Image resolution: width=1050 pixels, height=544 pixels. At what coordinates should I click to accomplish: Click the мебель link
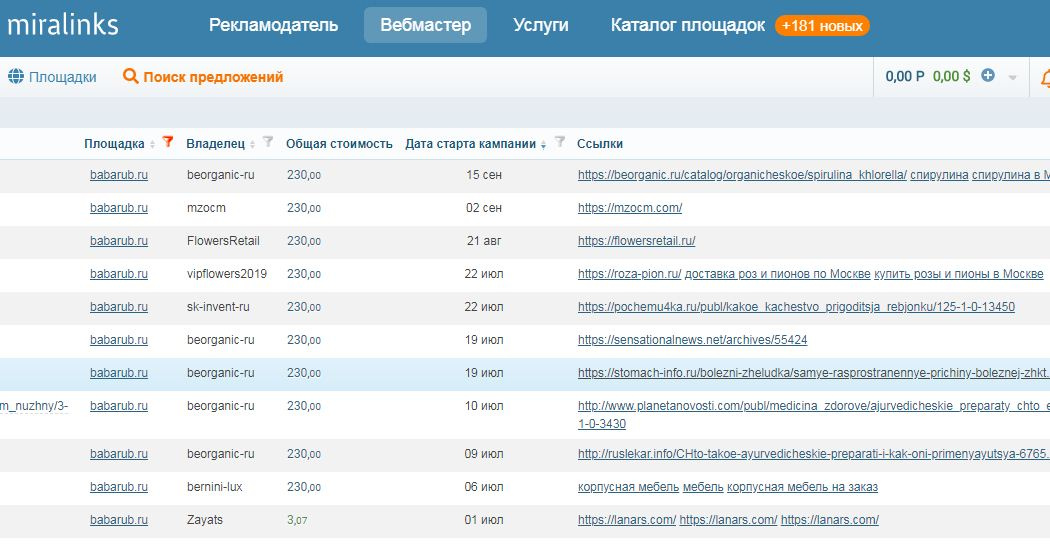point(703,487)
